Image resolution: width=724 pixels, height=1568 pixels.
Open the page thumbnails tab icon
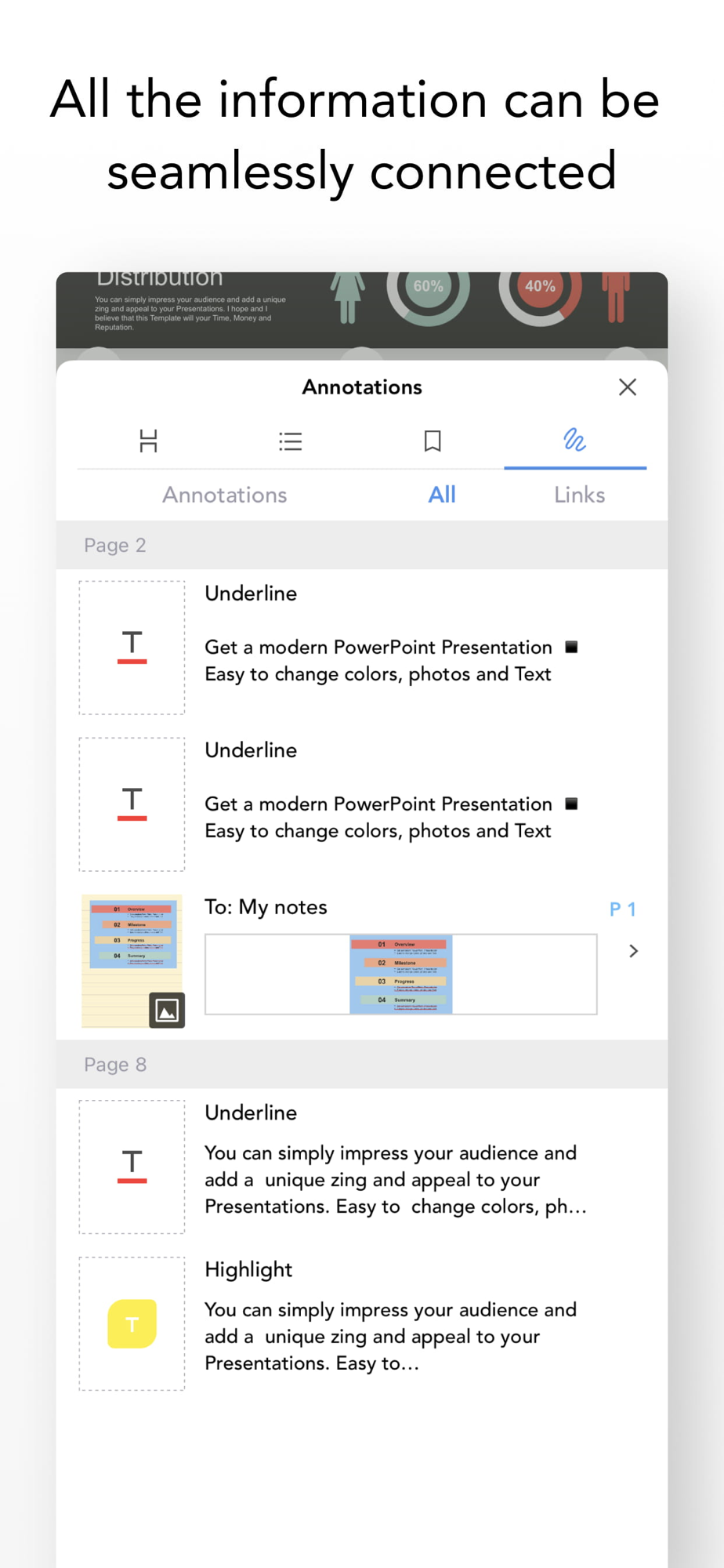(148, 441)
